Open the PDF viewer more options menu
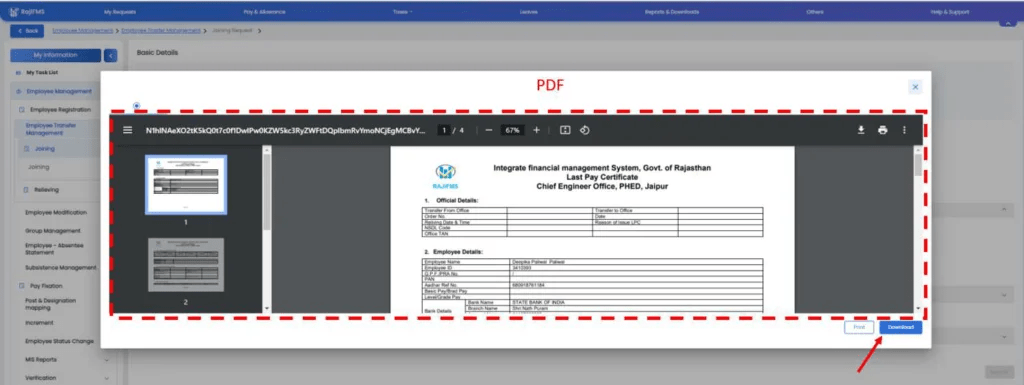This screenshot has height=385, width=1024. [904, 130]
